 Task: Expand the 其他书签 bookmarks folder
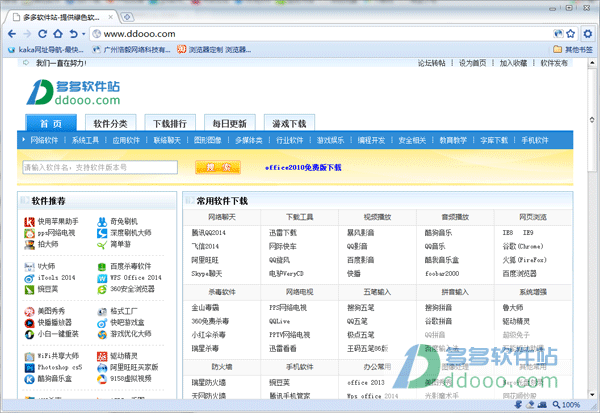tap(573, 49)
